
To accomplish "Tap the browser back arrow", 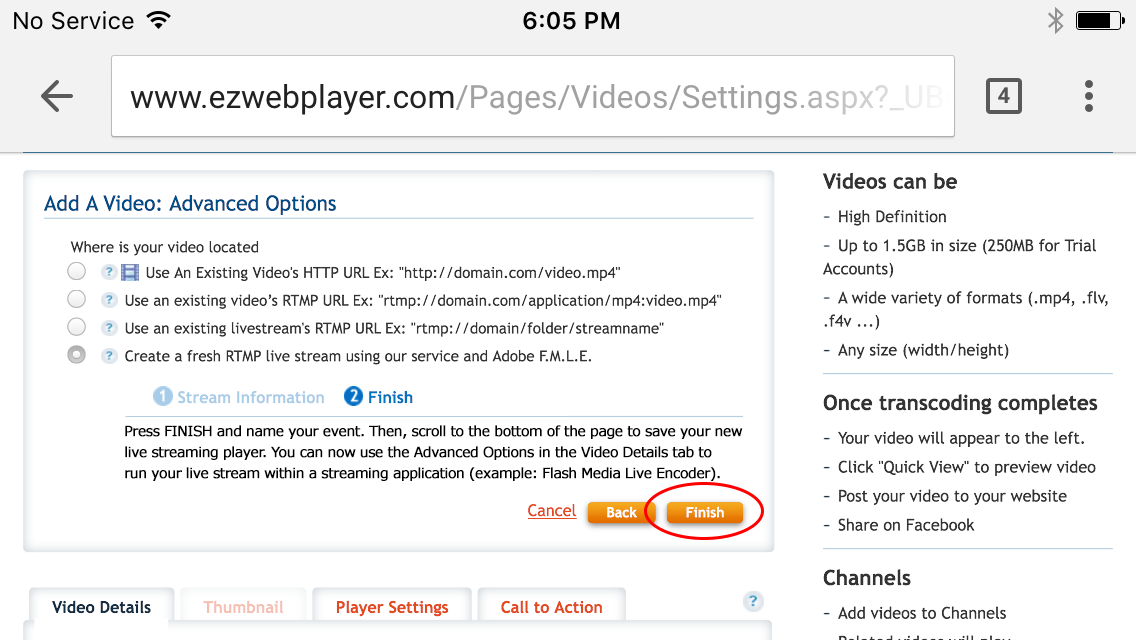I will tap(57, 96).
